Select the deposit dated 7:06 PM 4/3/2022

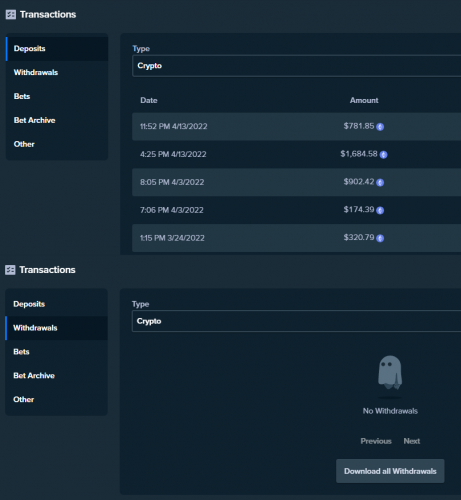click(x=297, y=210)
